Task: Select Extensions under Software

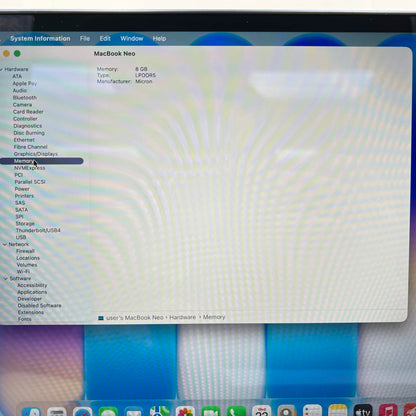Action: pos(31,312)
